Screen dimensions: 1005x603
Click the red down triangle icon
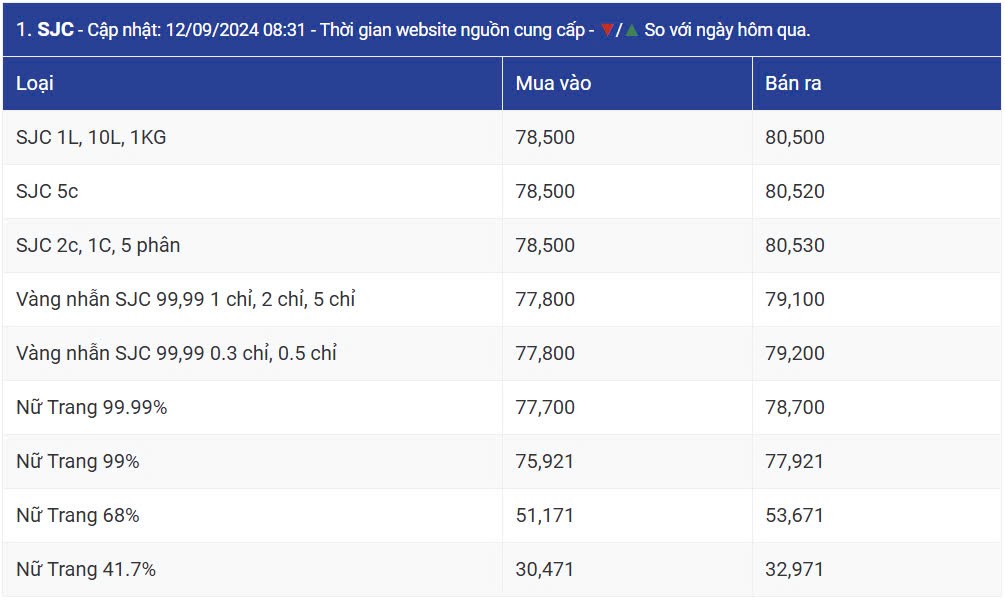(x=606, y=30)
